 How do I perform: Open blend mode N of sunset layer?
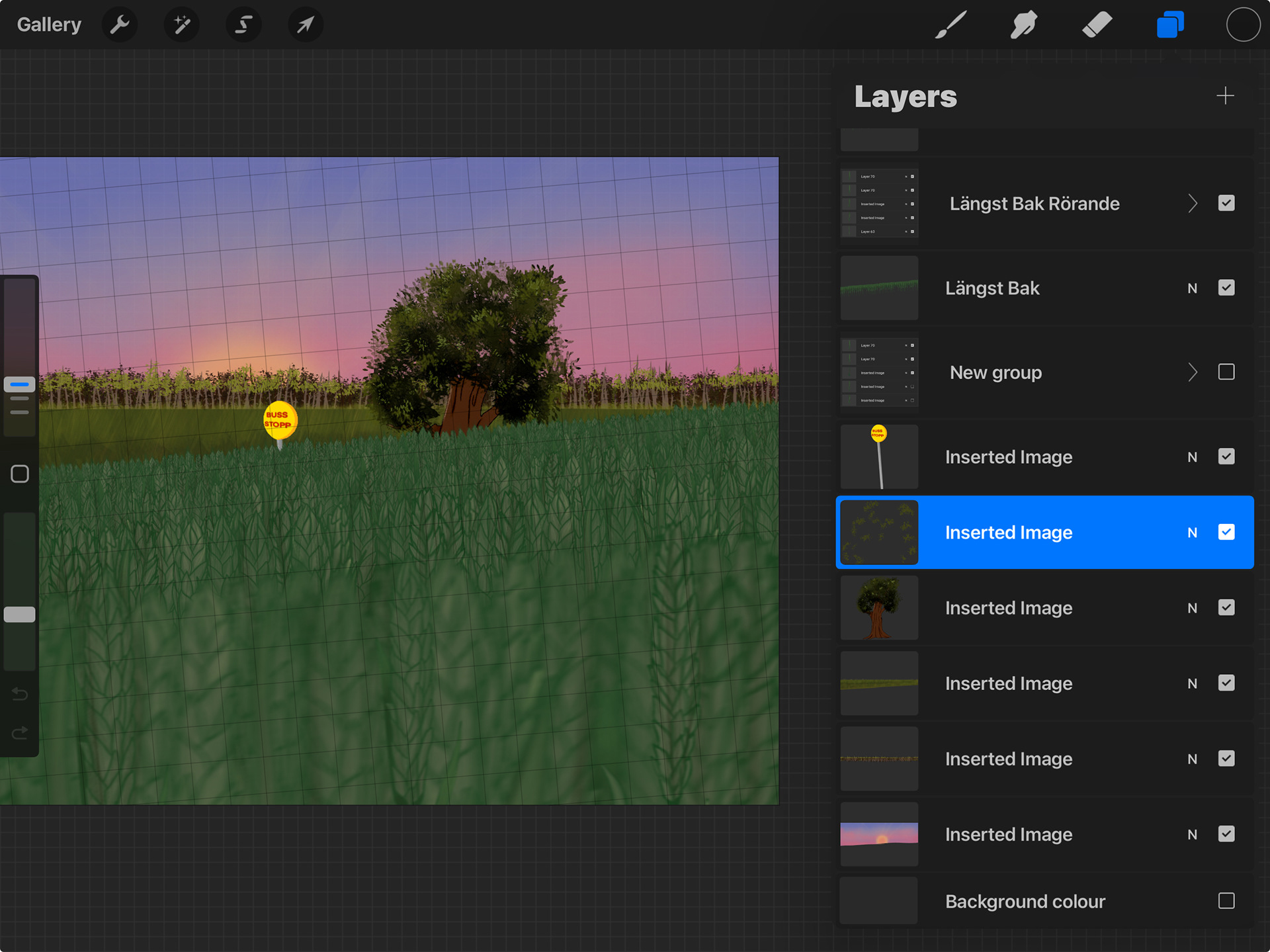click(1192, 834)
